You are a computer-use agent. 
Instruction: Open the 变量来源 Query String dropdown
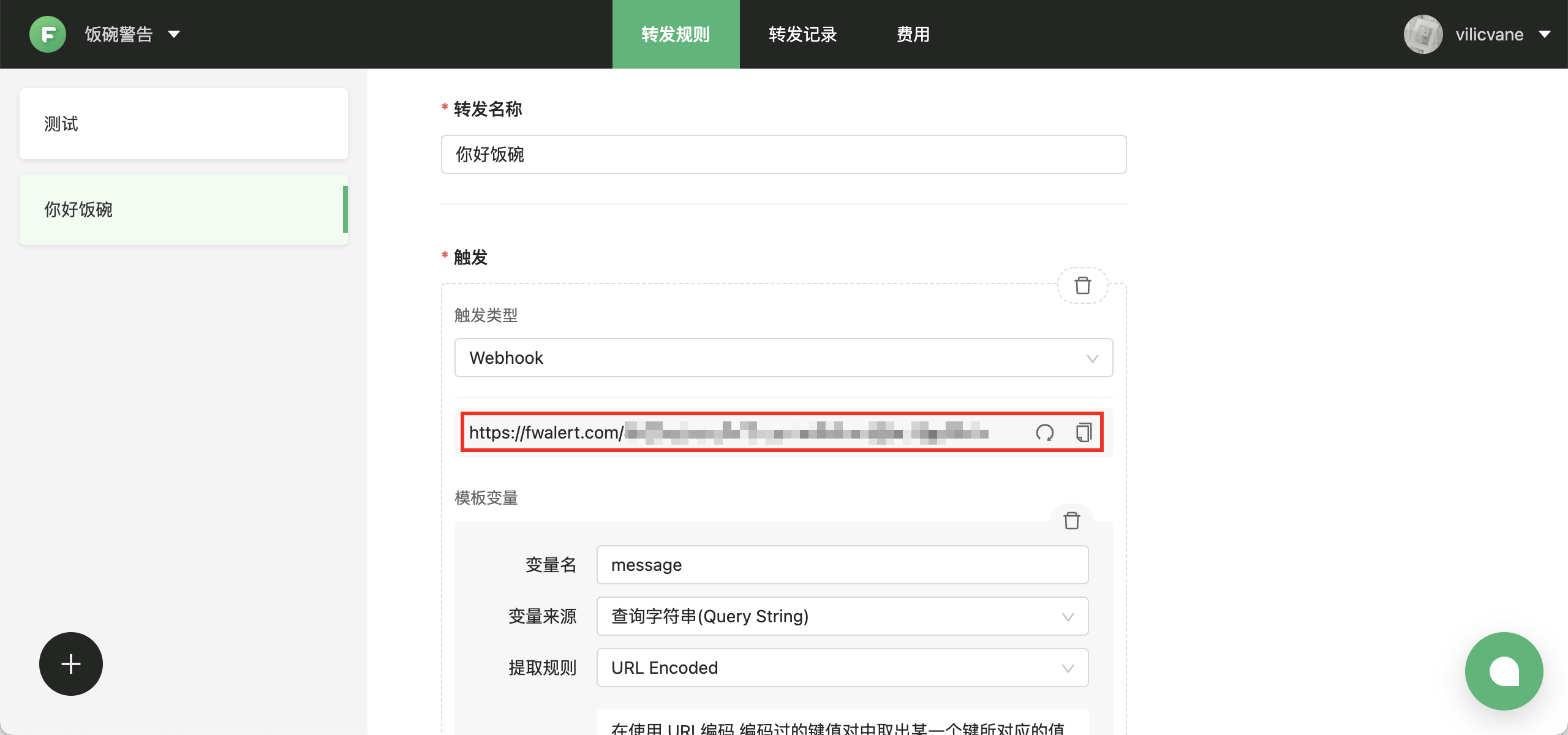pos(842,616)
